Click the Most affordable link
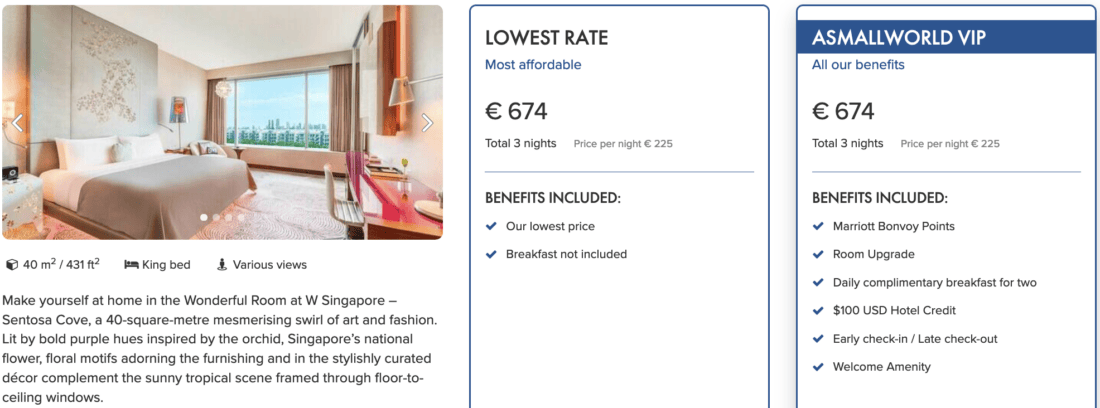This screenshot has height=408, width=1100. click(x=533, y=65)
